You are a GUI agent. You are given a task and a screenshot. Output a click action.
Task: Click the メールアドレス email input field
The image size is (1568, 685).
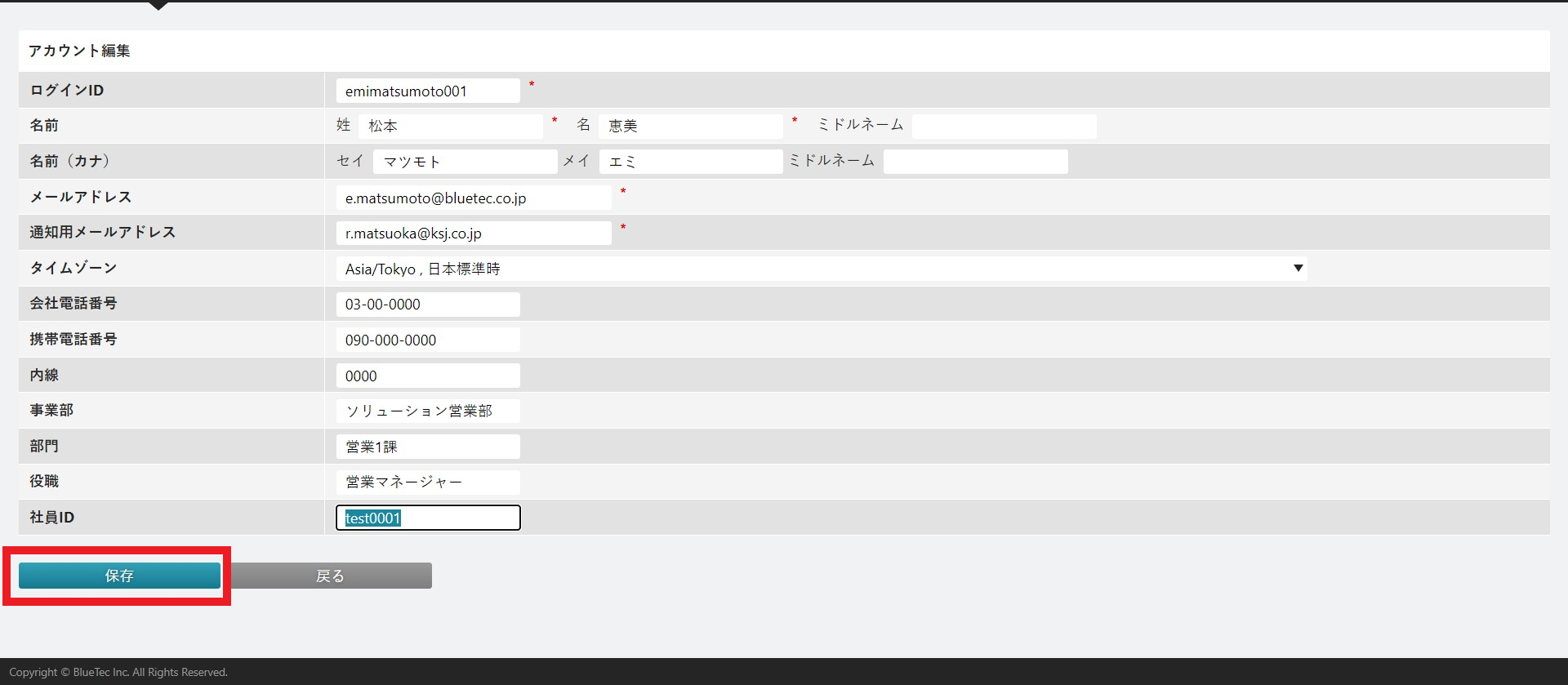click(x=473, y=198)
